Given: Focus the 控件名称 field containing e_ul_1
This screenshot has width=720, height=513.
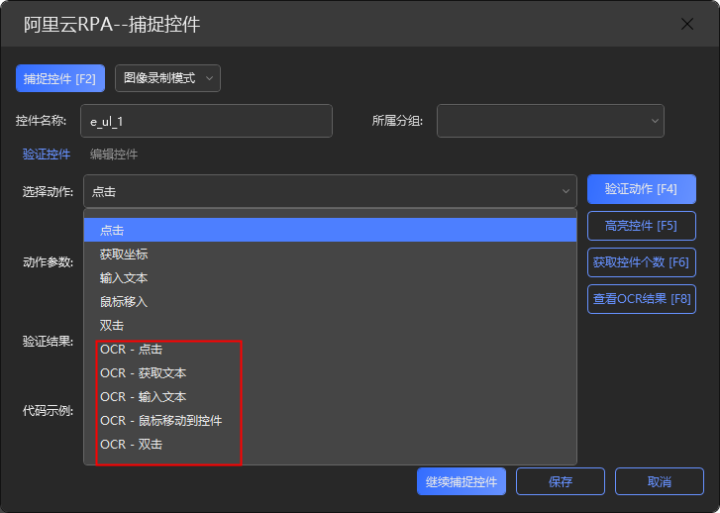Looking at the screenshot, I should pos(206,121).
